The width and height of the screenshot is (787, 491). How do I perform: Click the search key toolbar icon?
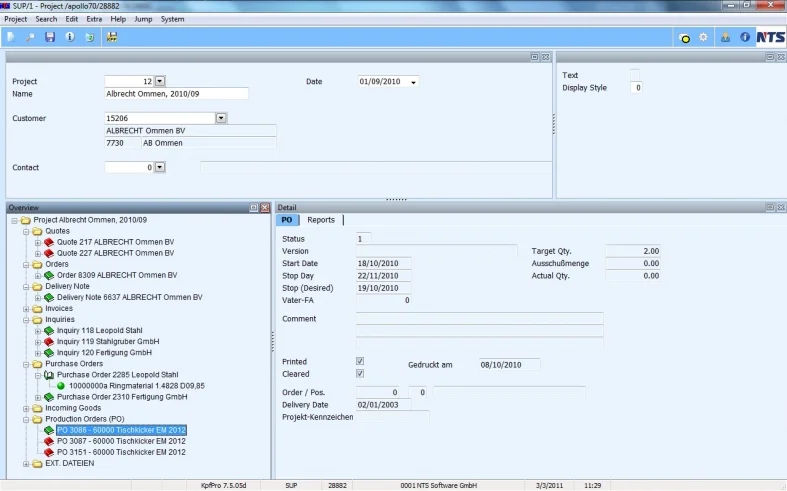(x=30, y=37)
